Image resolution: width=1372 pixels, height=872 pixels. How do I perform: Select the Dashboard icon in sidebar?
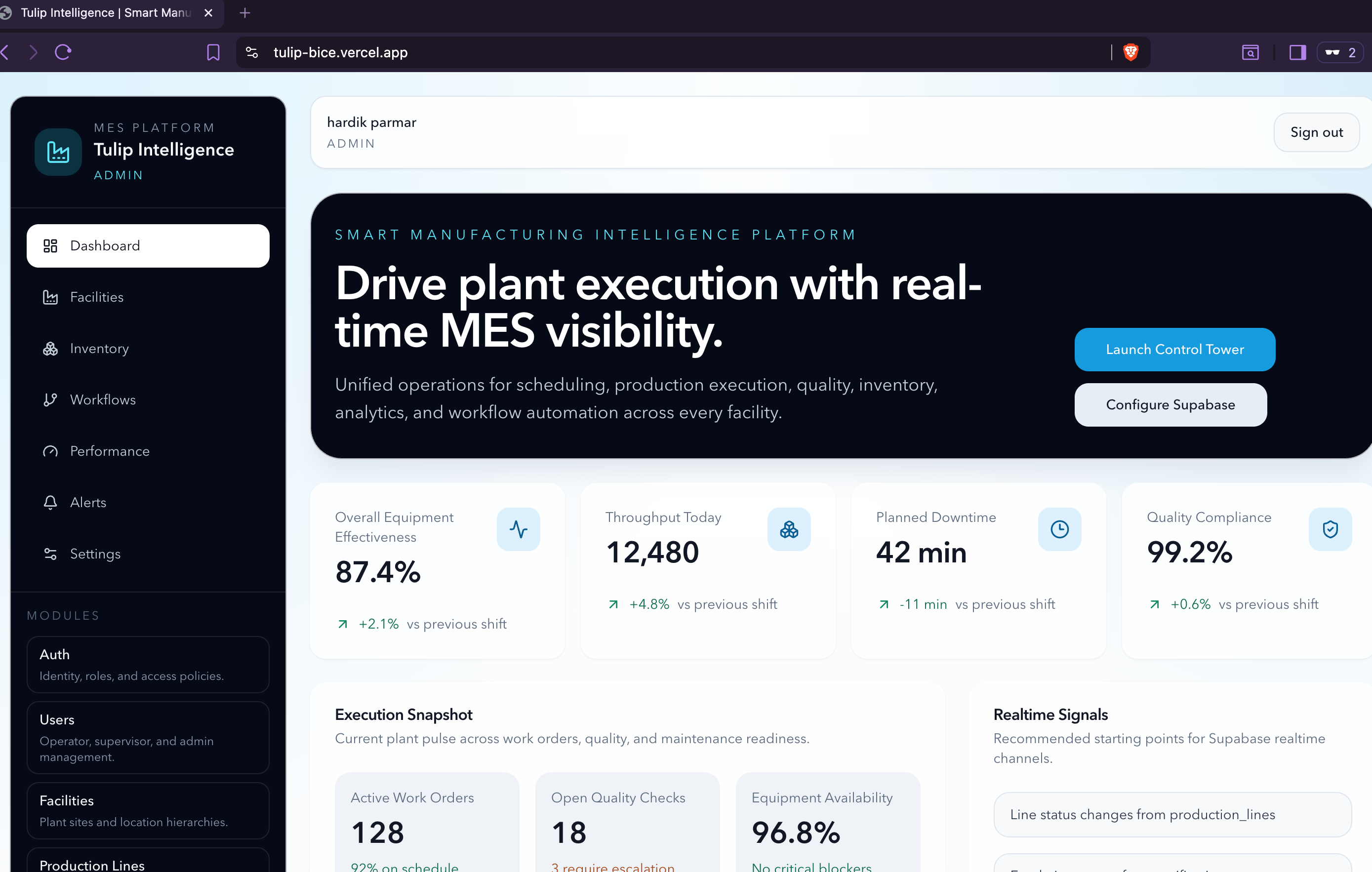[51, 245]
